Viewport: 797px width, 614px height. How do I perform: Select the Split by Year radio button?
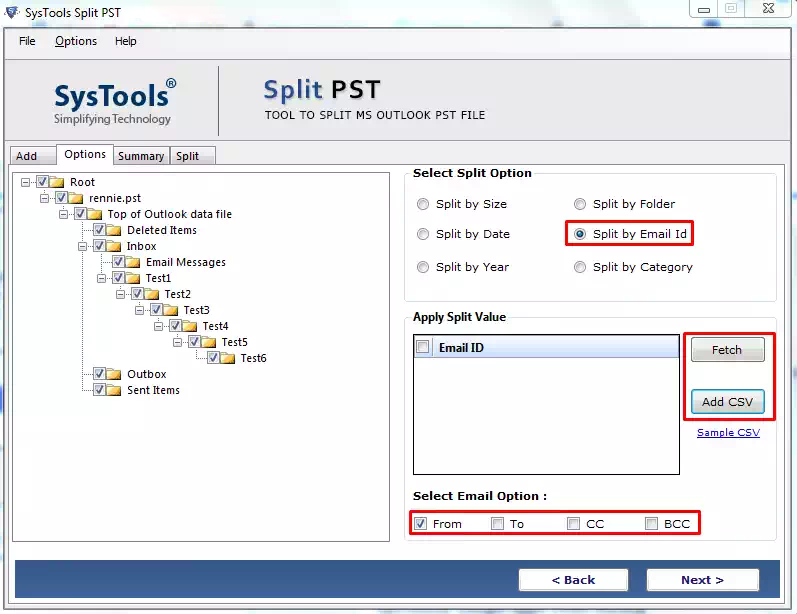[x=423, y=267]
